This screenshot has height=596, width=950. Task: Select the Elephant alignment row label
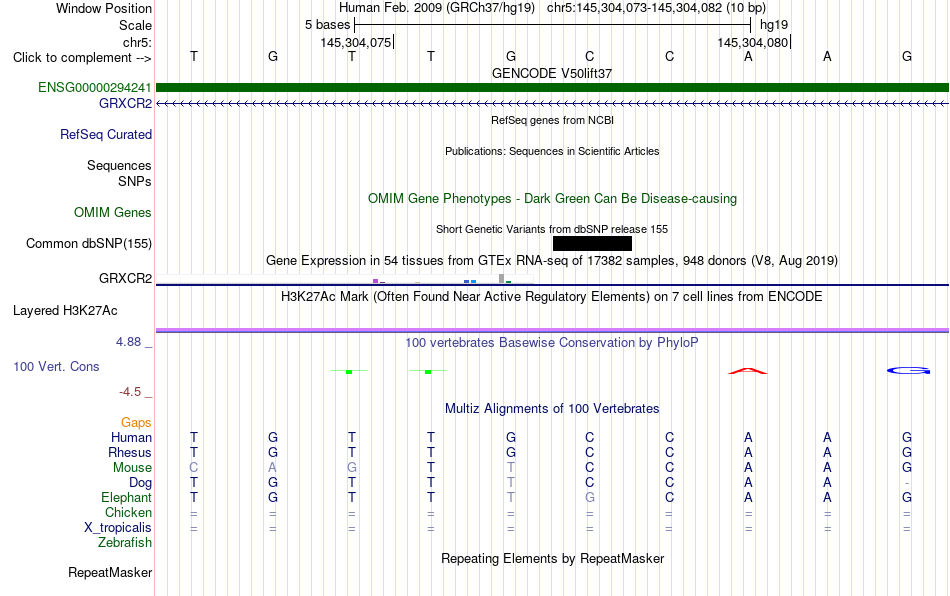[x=126, y=497]
